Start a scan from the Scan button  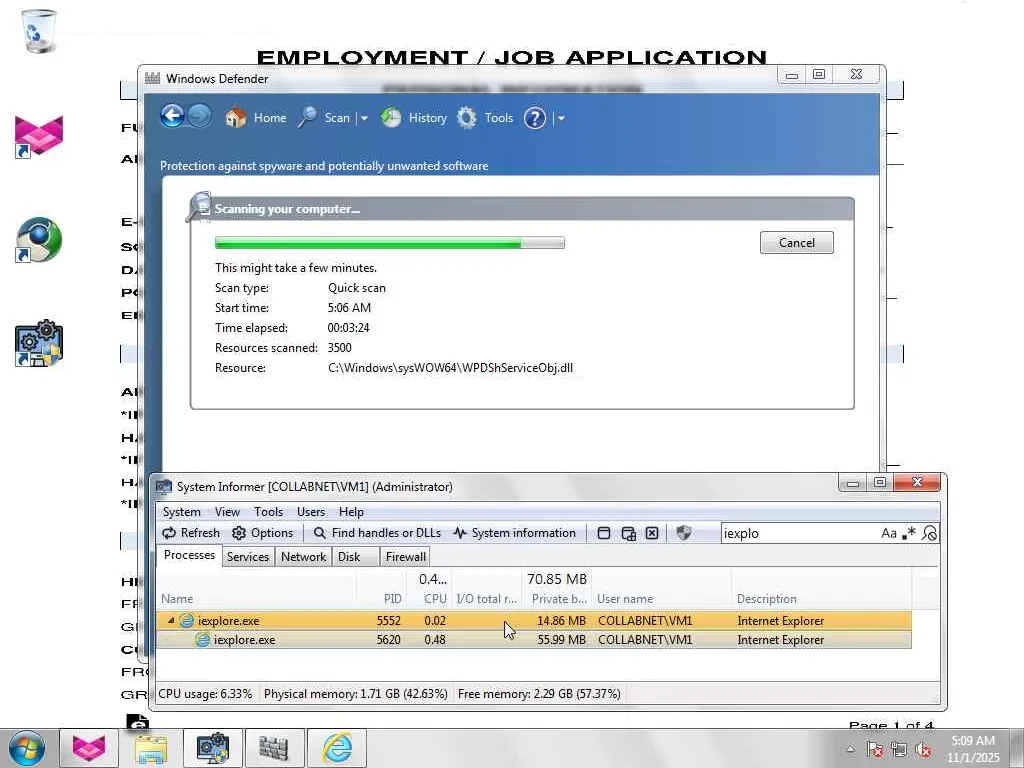pos(325,118)
